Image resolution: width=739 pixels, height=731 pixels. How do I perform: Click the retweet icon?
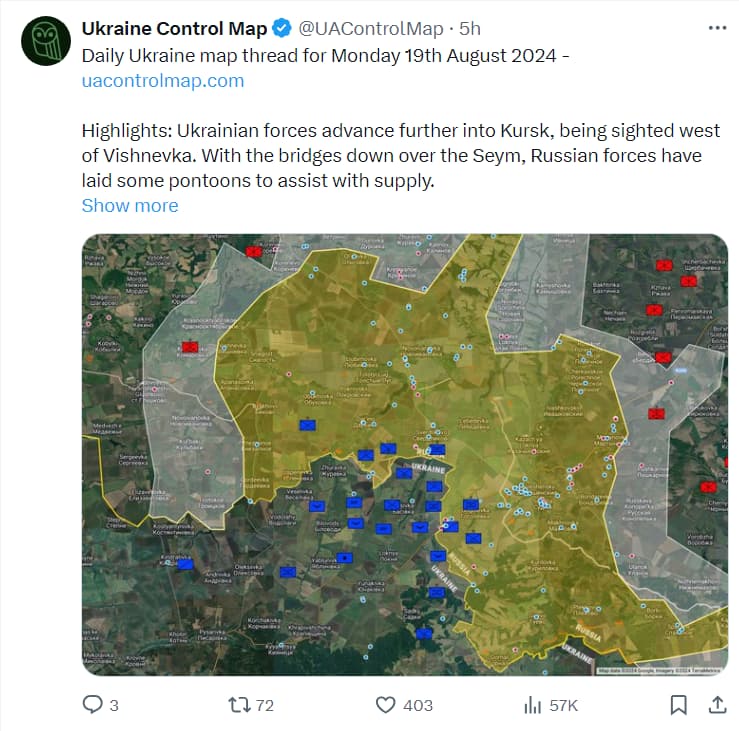coord(238,705)
